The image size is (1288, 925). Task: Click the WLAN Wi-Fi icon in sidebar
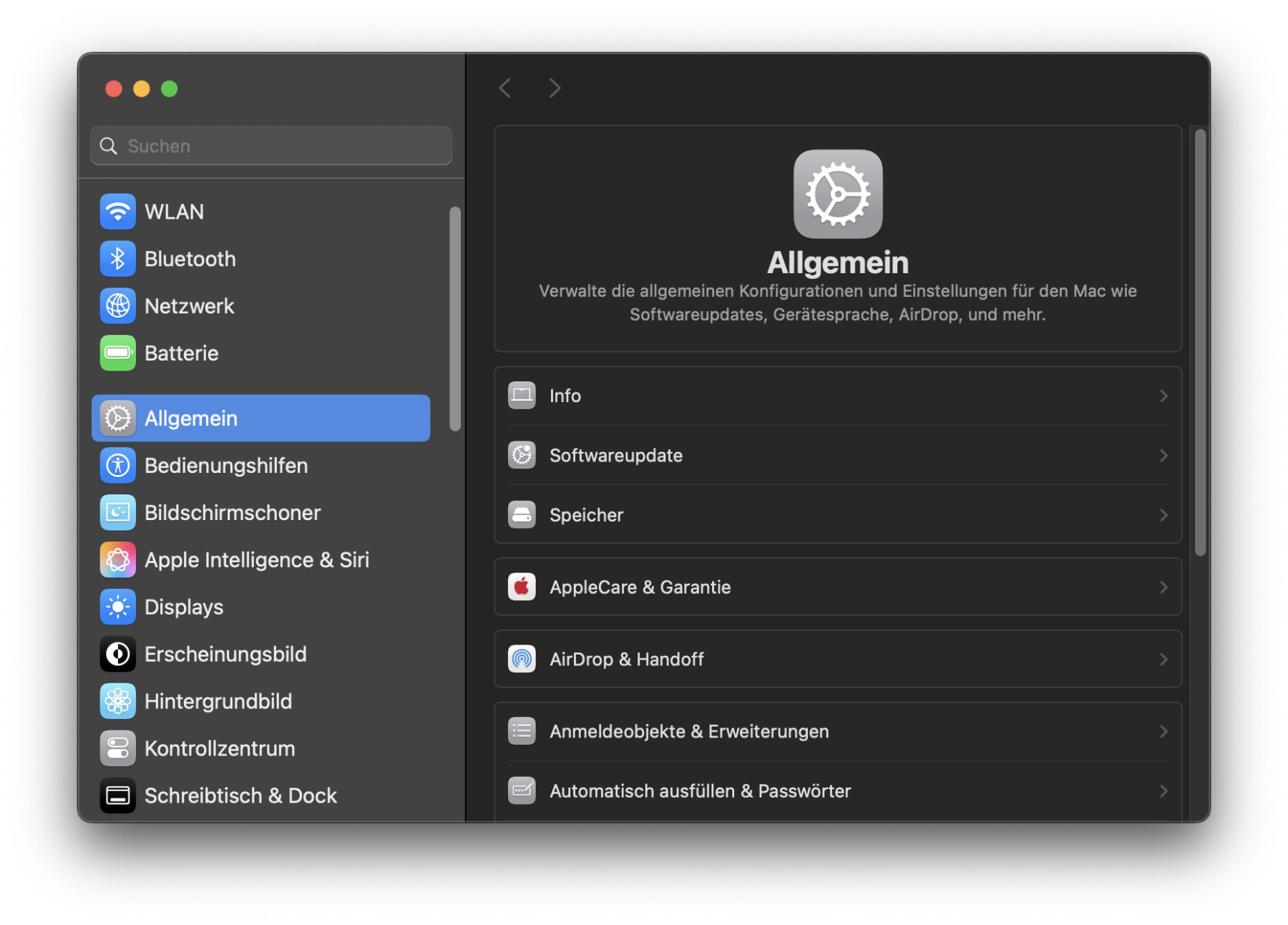tap(117, 212)
